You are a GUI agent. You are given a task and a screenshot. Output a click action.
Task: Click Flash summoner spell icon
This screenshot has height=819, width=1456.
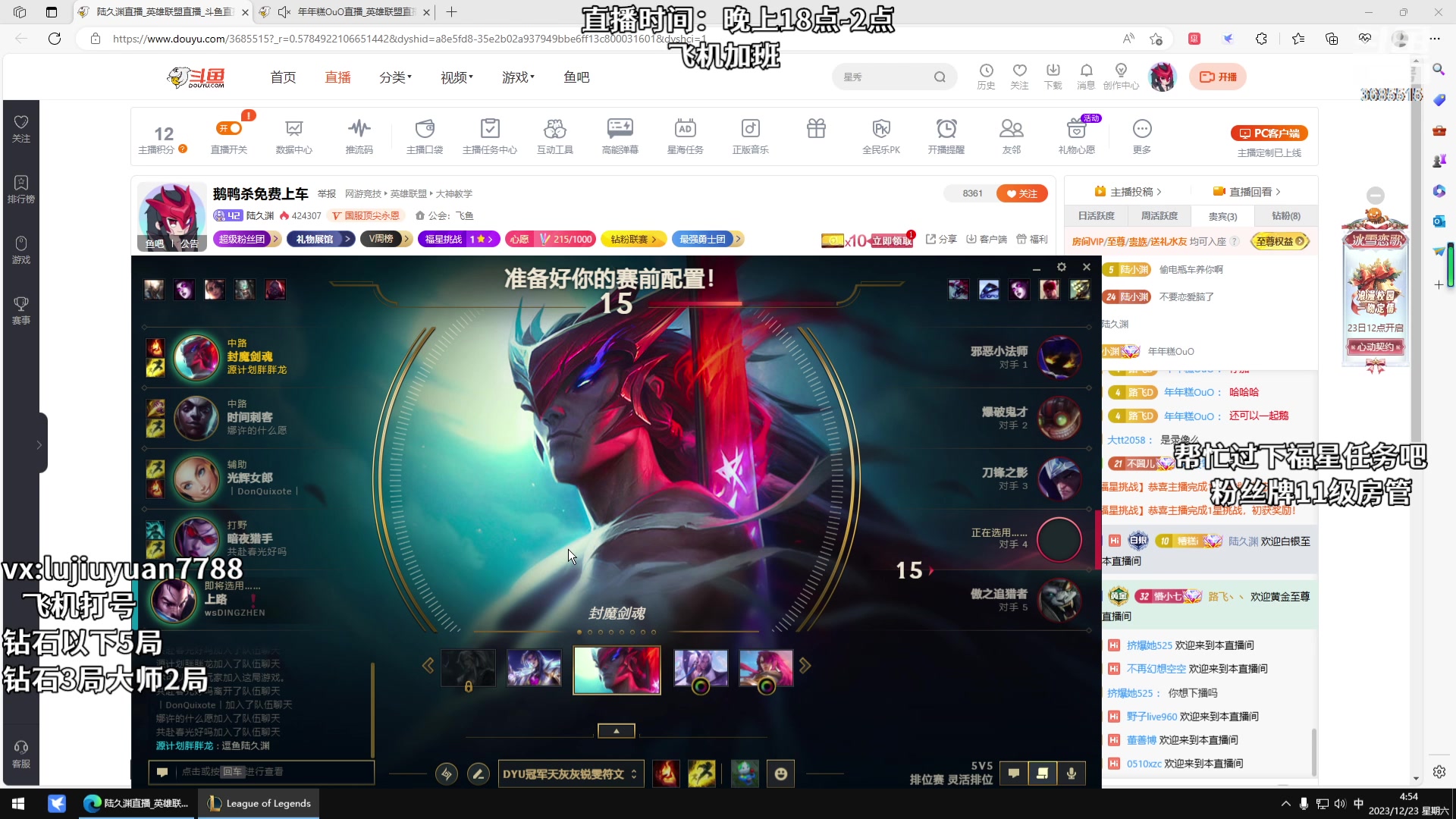point(701,773)
